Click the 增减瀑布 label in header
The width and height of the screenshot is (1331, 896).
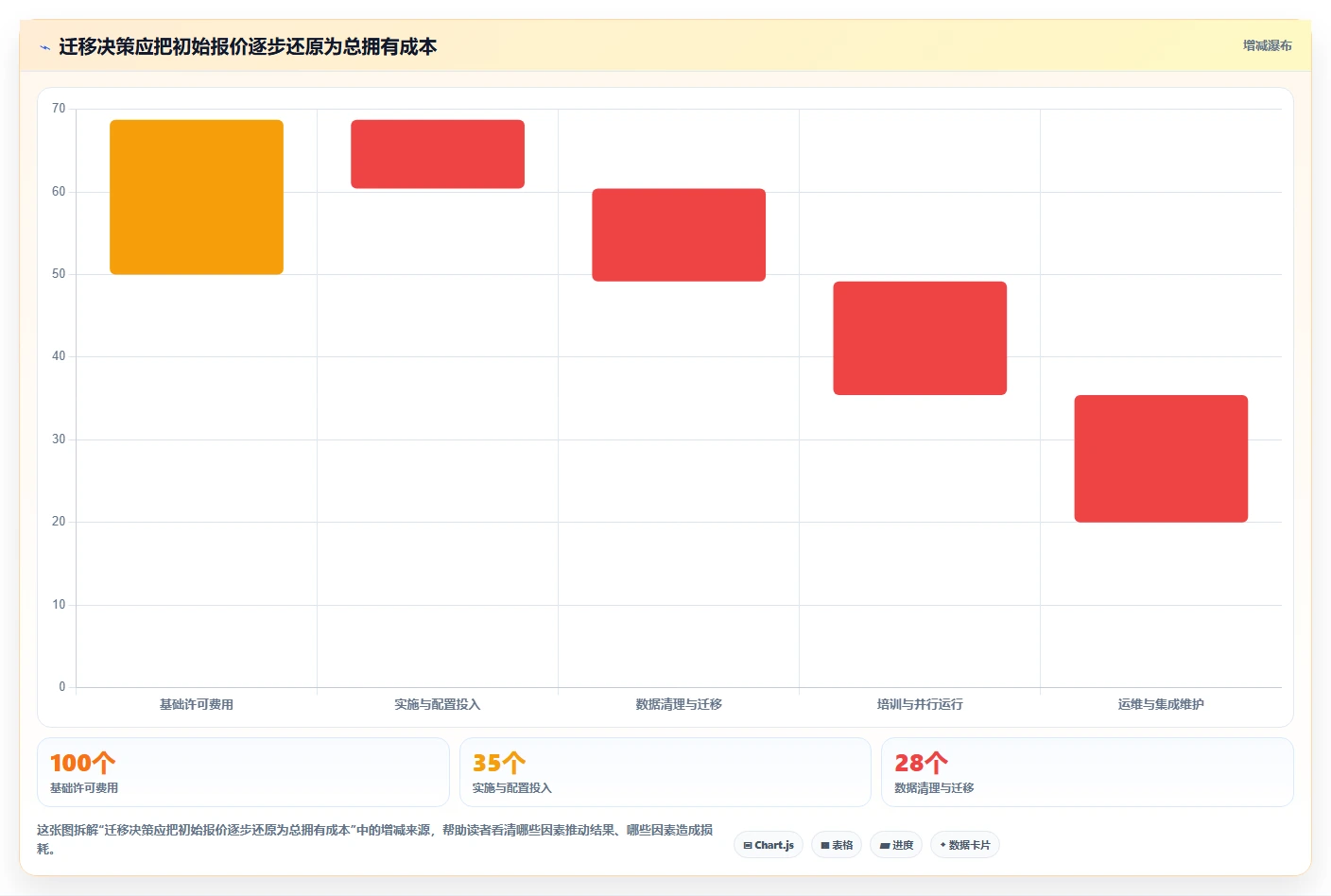pos(1268,45)
